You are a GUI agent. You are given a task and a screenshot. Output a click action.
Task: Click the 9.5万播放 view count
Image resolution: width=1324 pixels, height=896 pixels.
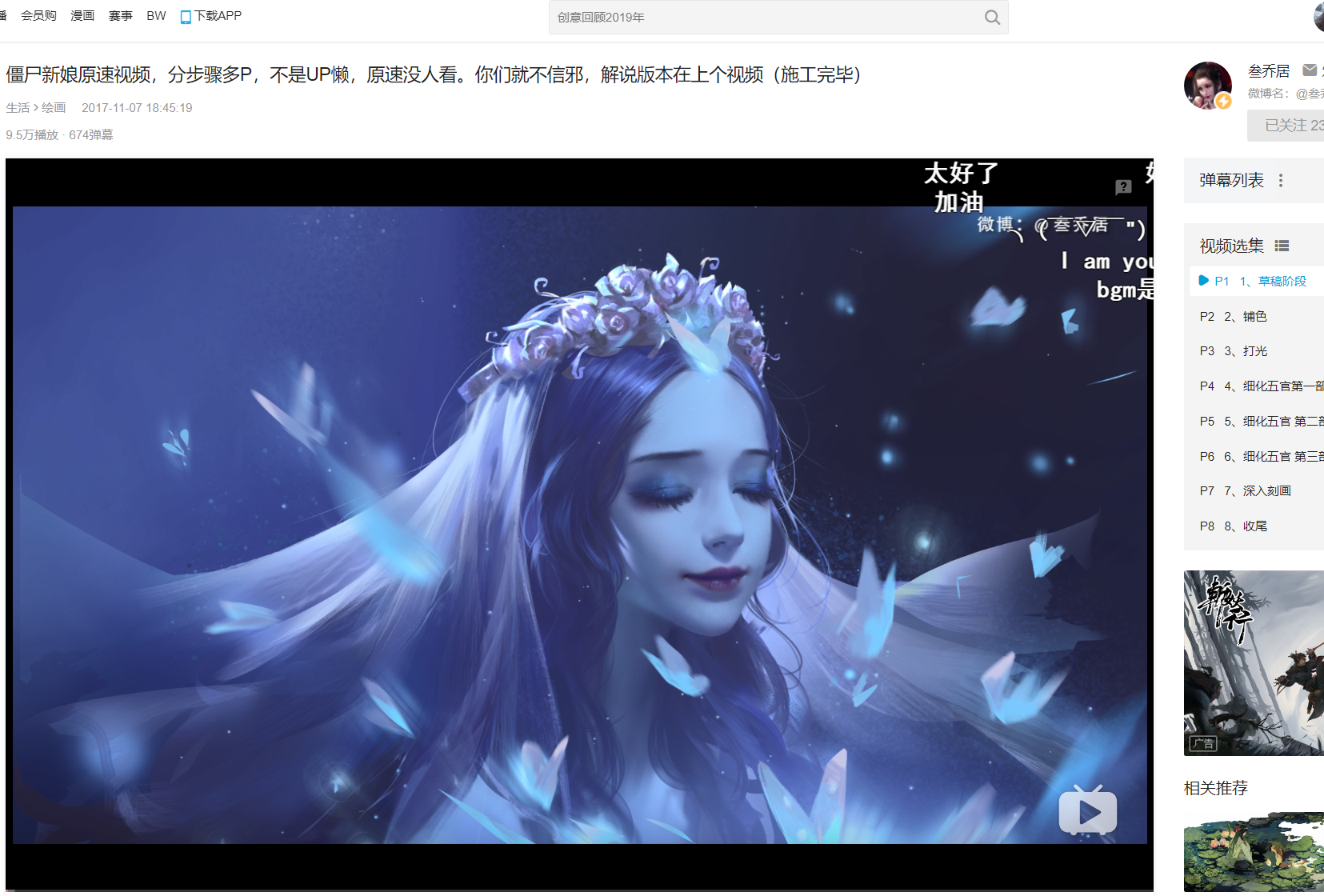[x=32, y=134]
